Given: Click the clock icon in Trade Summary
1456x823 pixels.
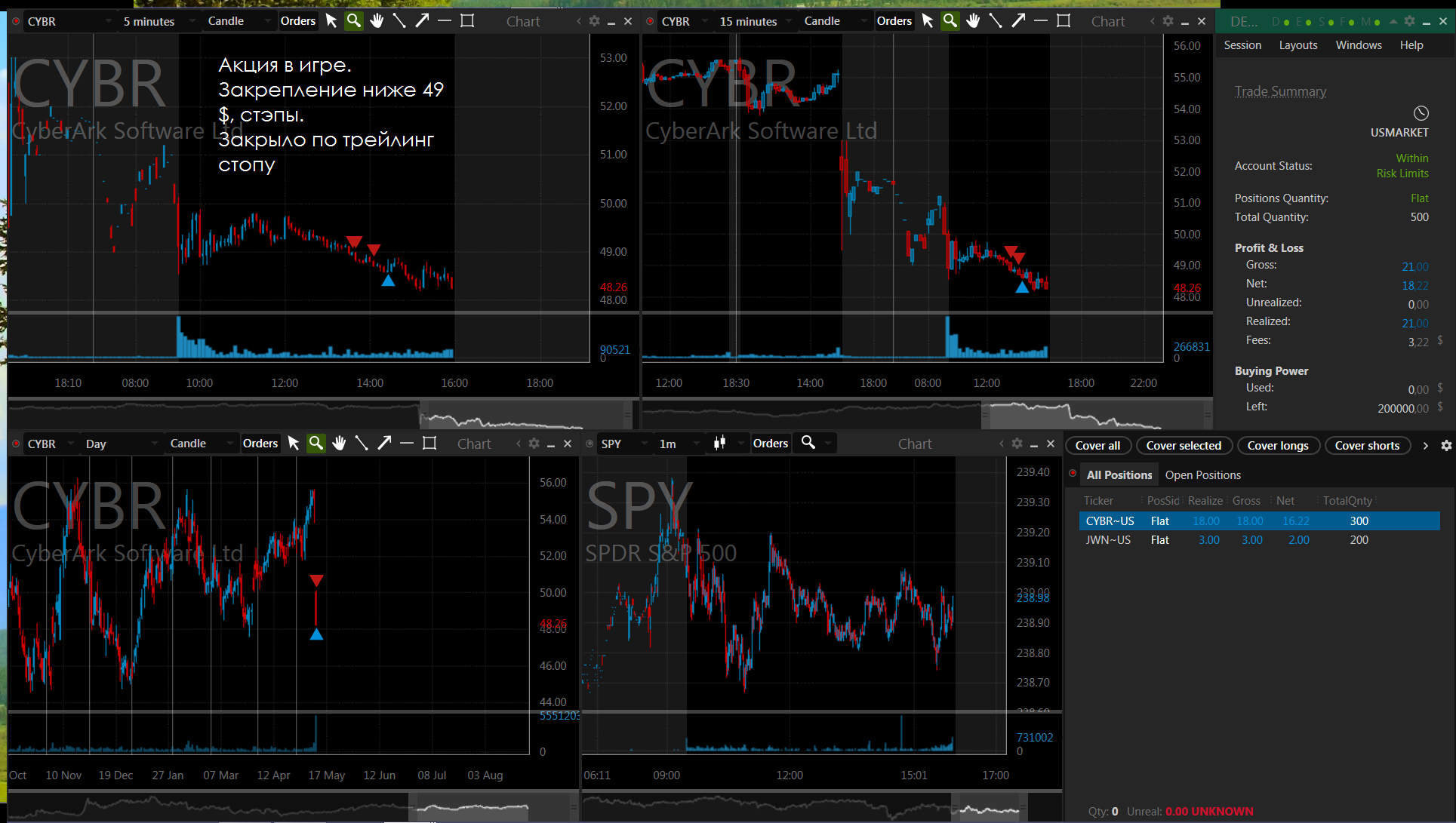Looking at the screenshot, I should pos(1421,113).
